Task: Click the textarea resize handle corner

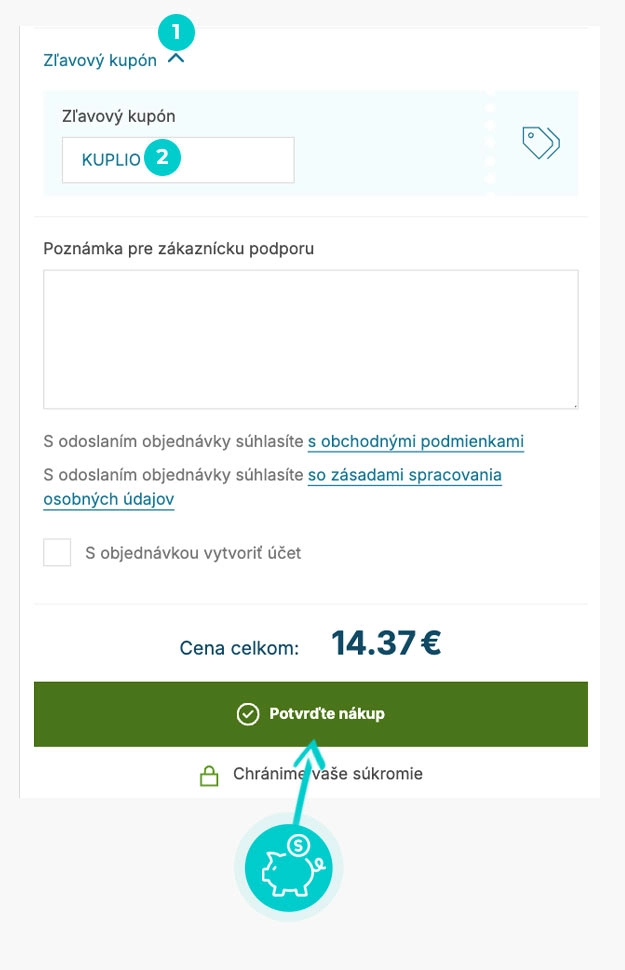Action: [x=574, y=404]
